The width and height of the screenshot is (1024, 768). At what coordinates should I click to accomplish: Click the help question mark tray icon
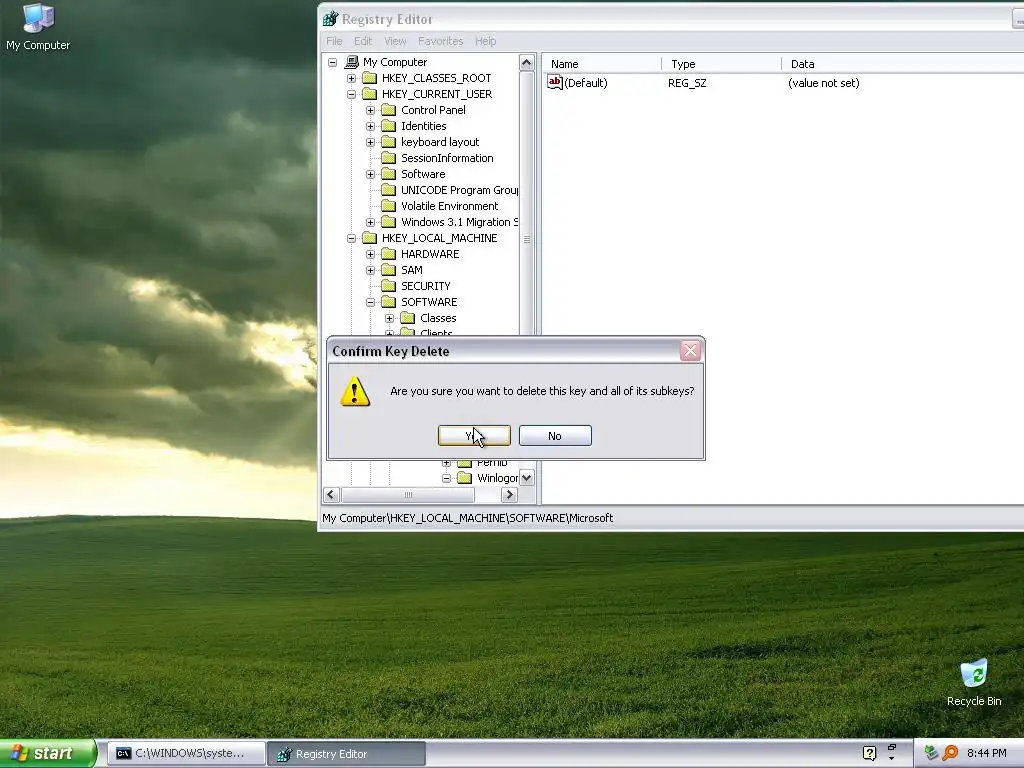click(x=869, y=753)
